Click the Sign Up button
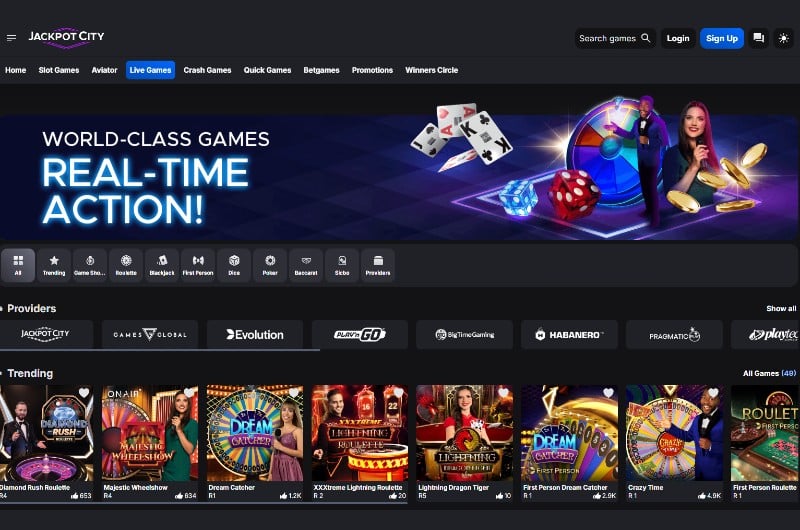 pyautogui.click(x=722, y=38)
